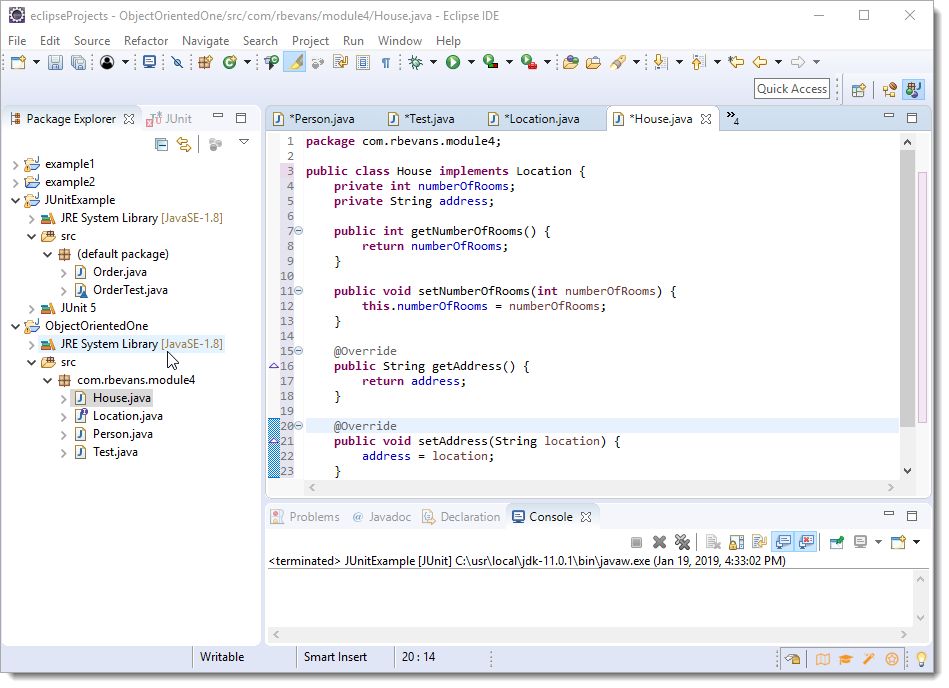Go to Next Annotation with down arrow icon
Viewport: 949px width, 688px height.
click(660, 62)
